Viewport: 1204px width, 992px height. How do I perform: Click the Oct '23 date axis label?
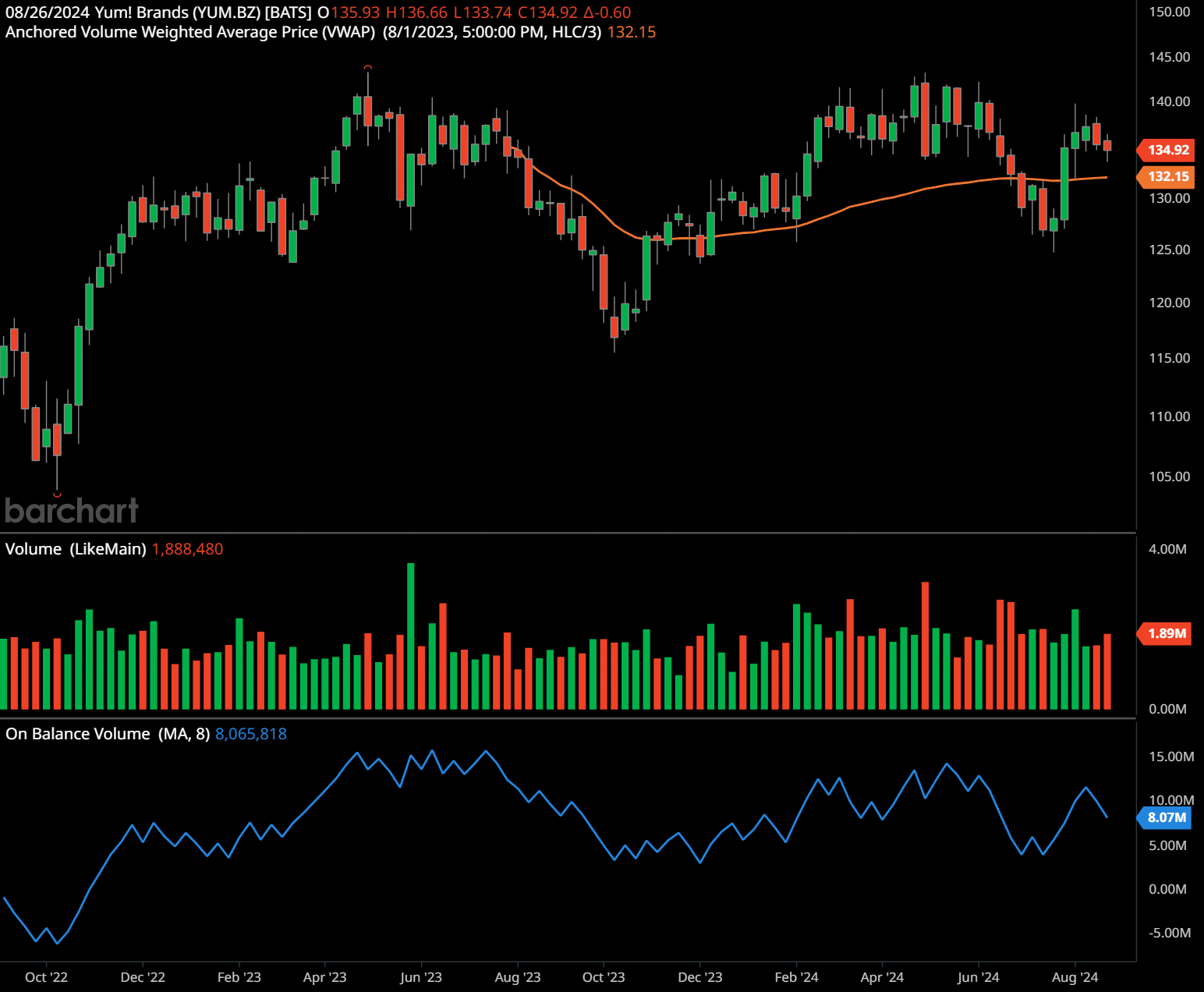click(604, 977)
